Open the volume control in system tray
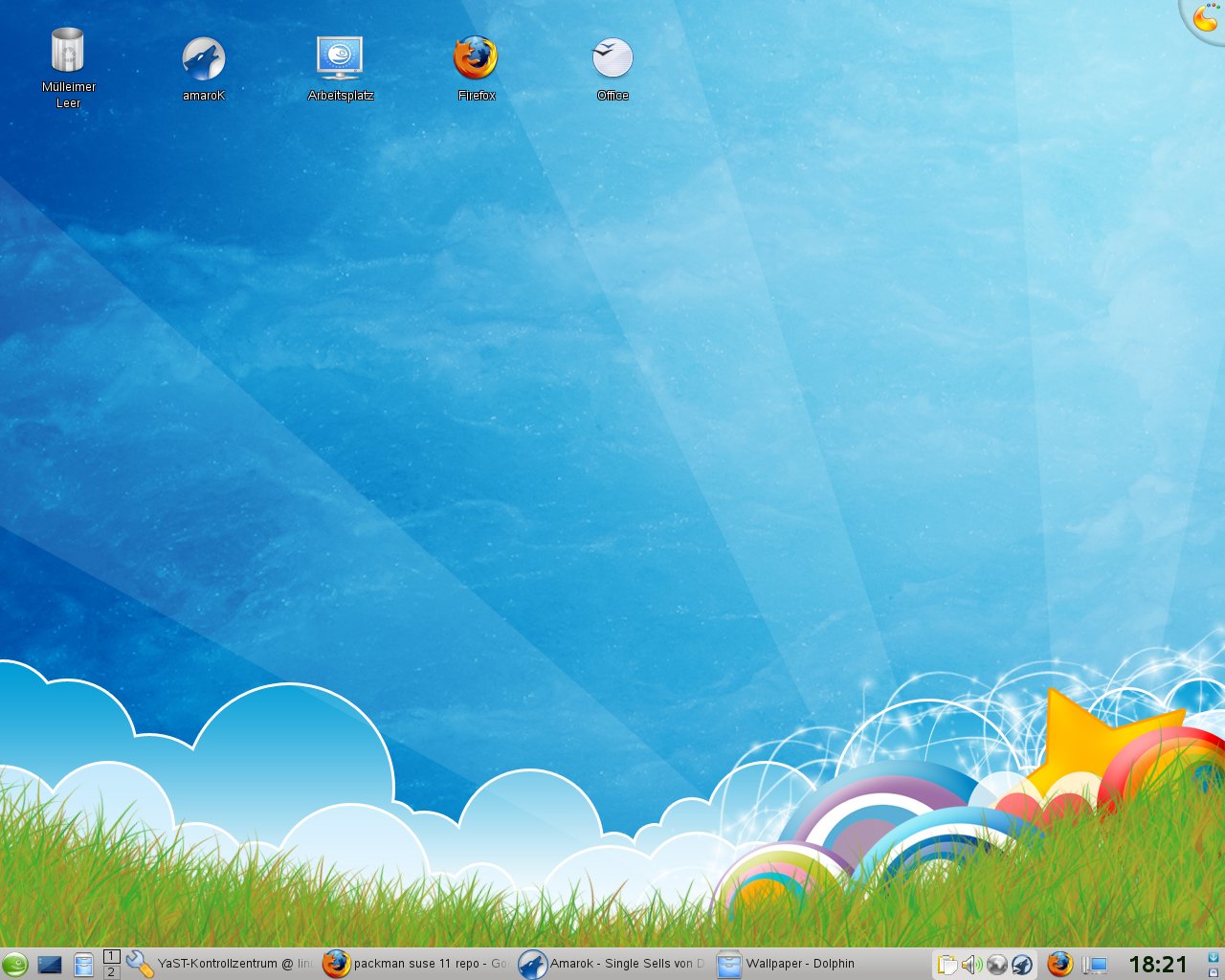Screen dimensions: 1225x980 [971, 965]
